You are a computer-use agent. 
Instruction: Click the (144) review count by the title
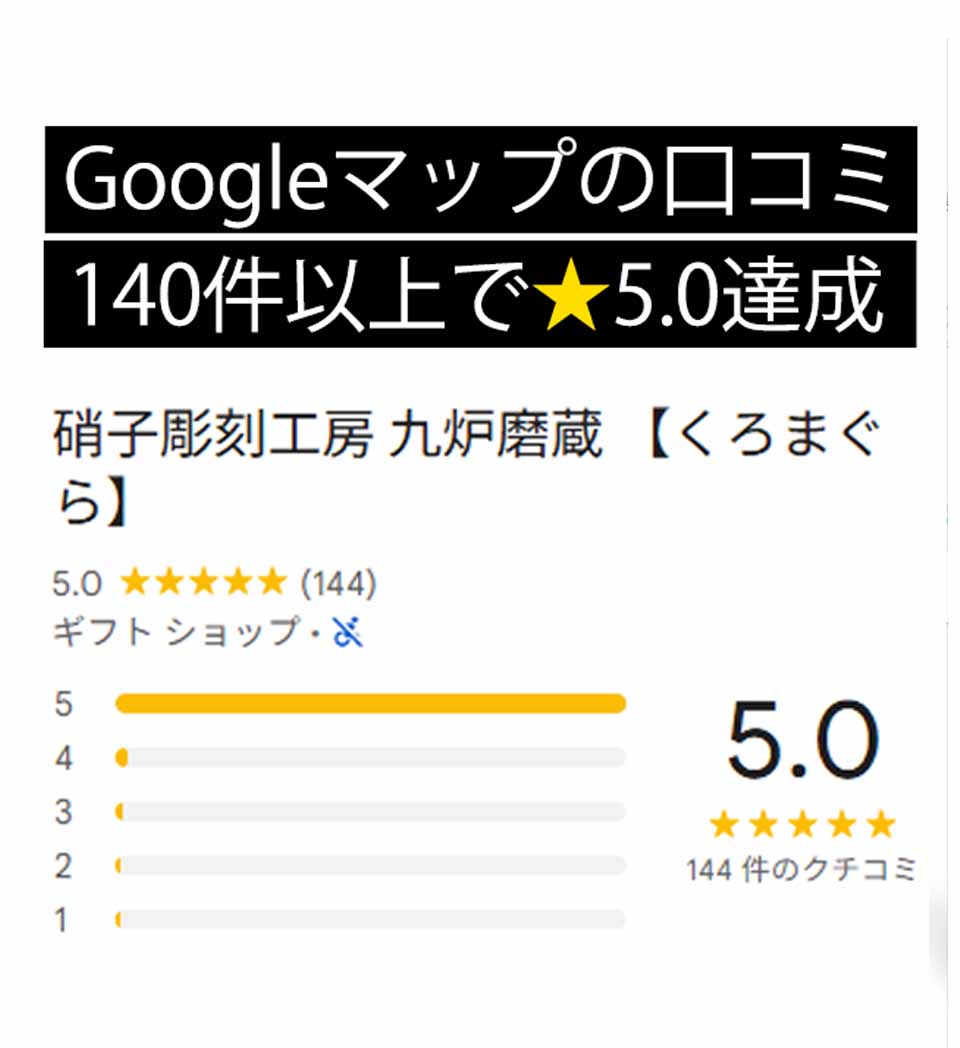(x=338, y=583)
